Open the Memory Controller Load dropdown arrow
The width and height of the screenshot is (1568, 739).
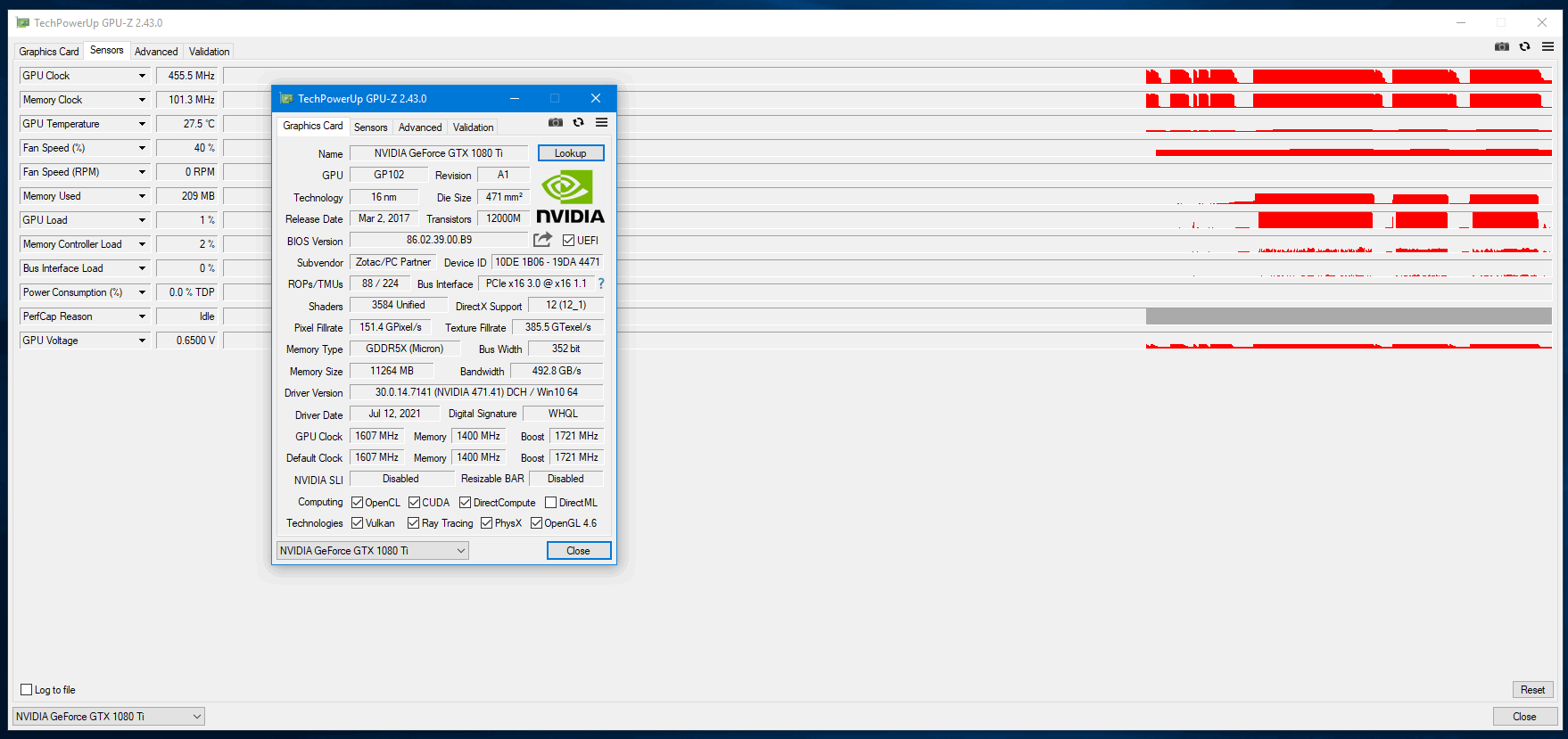coord(142,244)
